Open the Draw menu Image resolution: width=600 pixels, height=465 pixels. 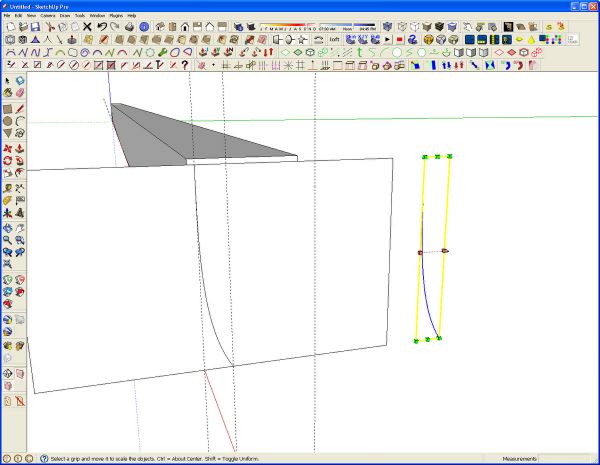65,16
